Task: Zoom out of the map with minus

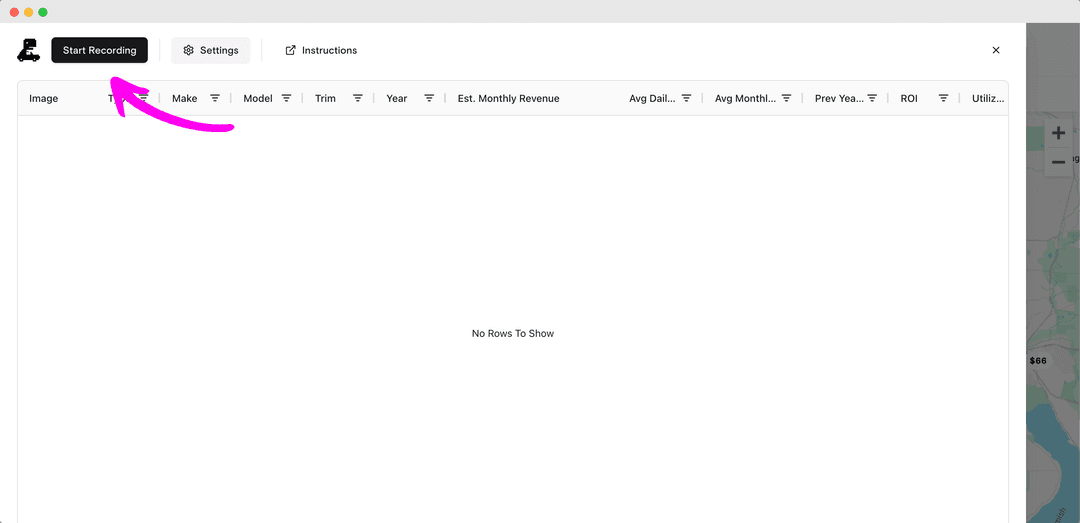Action: (1058, 162)
